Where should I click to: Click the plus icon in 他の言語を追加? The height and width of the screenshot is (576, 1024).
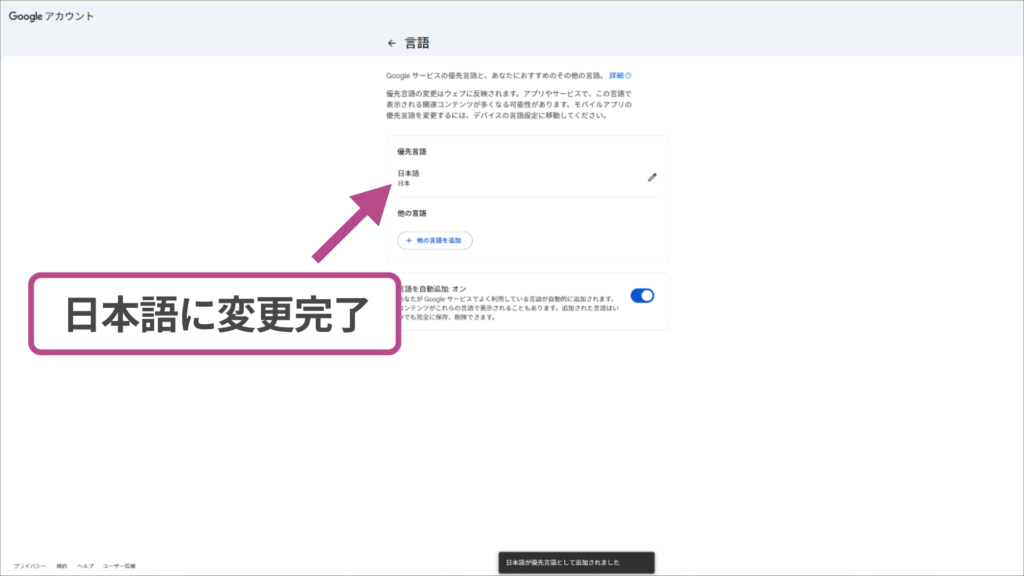point(409,240)
